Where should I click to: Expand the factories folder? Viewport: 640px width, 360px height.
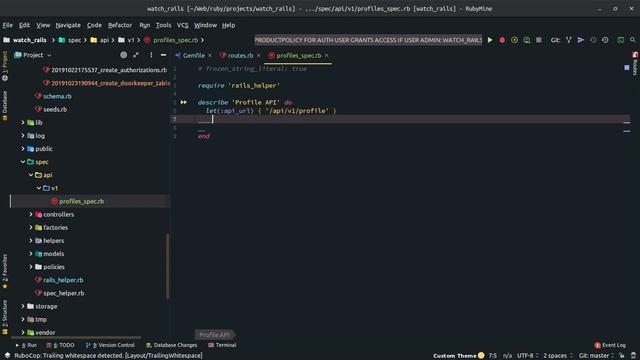(31, 227)
